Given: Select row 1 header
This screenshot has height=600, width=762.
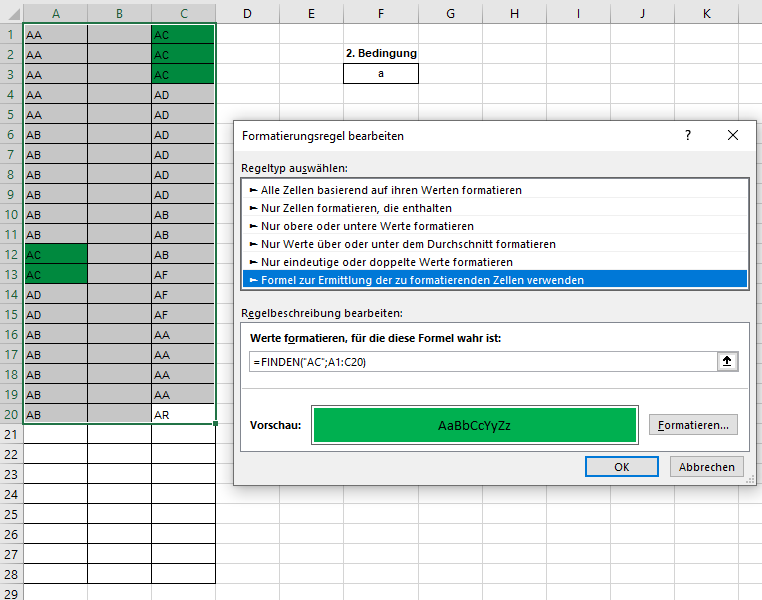Looking at the screenshot, I should click(x=11, y=34).
